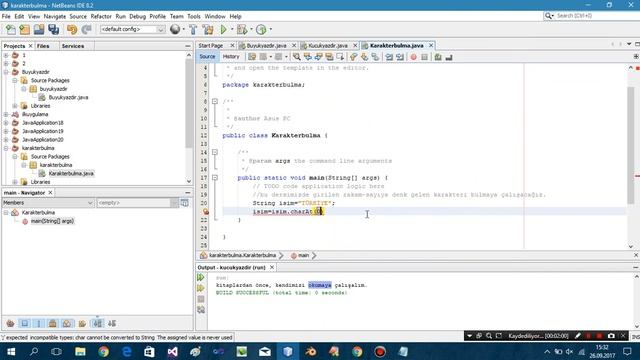
Task: Open the Refactor menu
Action: (101, 16)
